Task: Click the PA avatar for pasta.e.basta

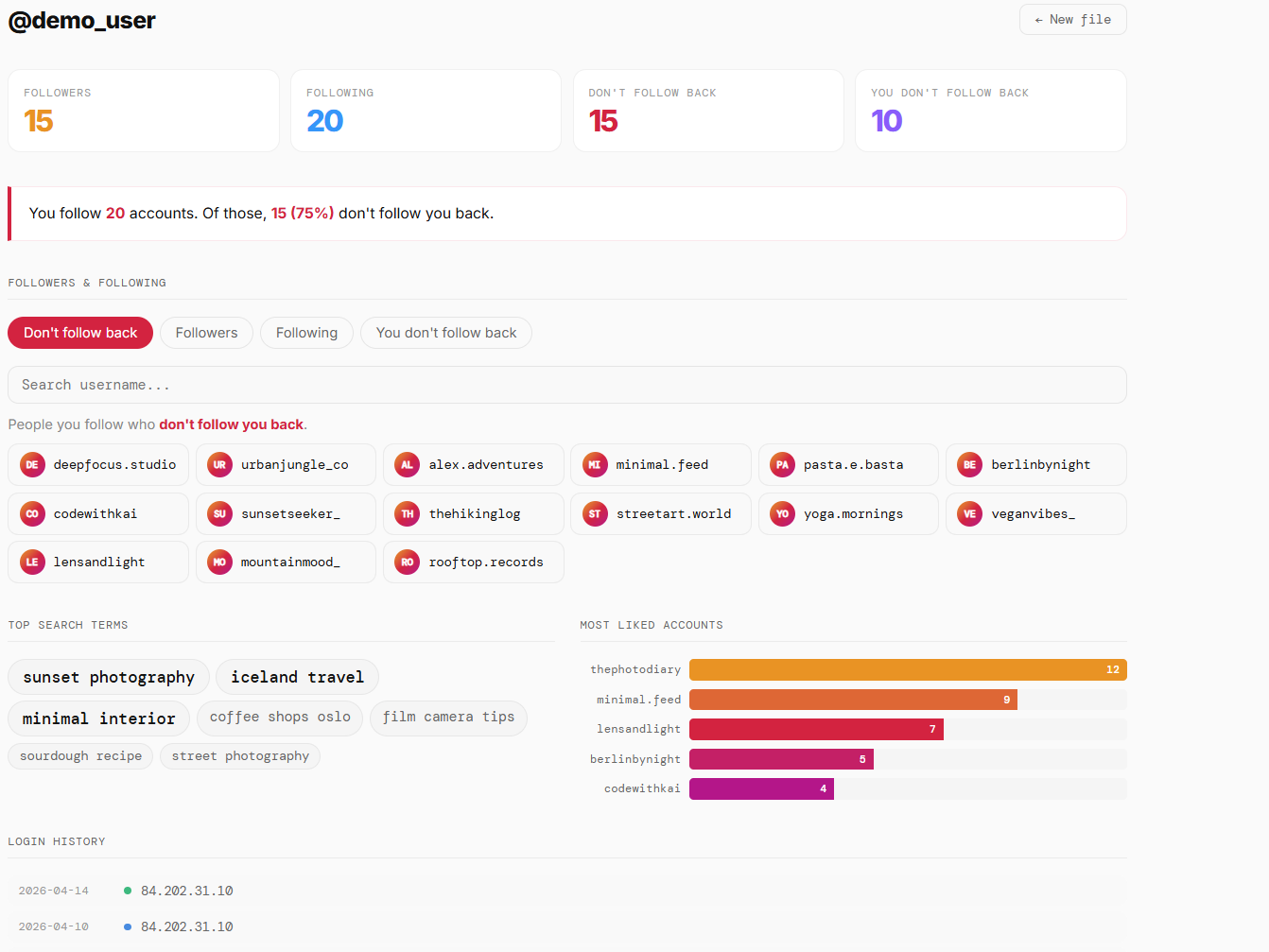Action: 782,464
